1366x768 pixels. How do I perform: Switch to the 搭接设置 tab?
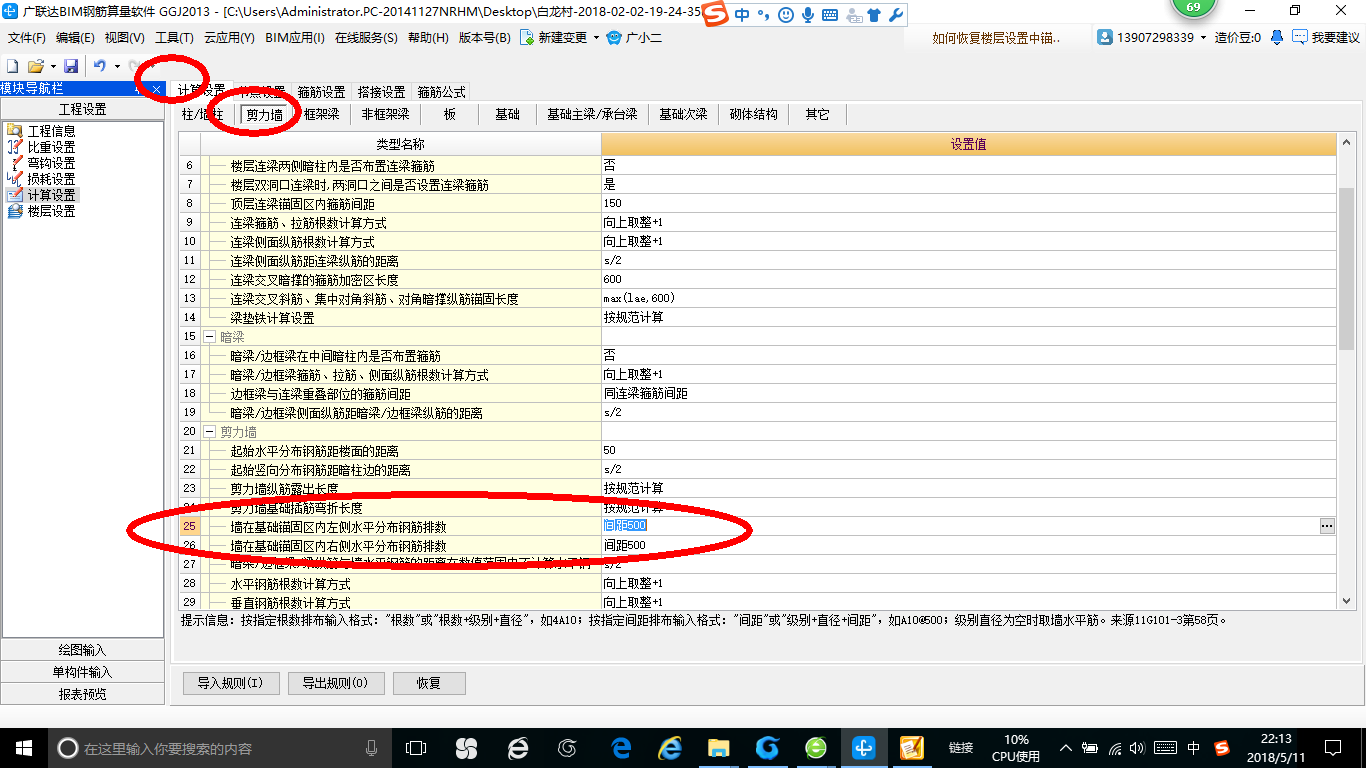click(381, 92)
